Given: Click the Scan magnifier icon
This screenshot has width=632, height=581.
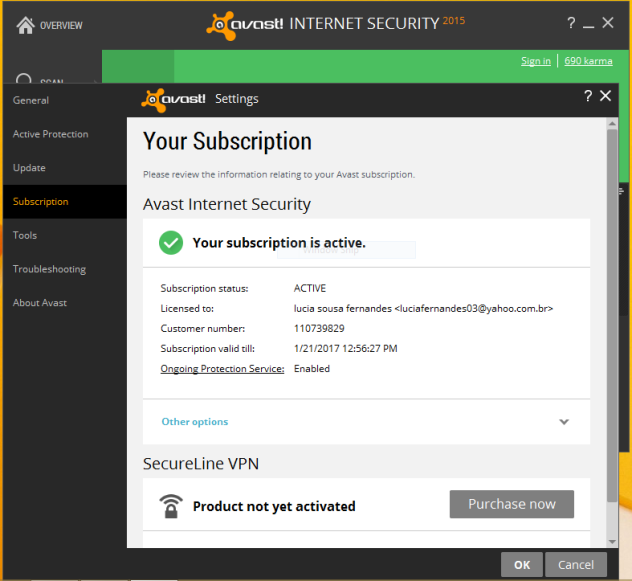Looking at the screenshot, I should tap(25, 81).
